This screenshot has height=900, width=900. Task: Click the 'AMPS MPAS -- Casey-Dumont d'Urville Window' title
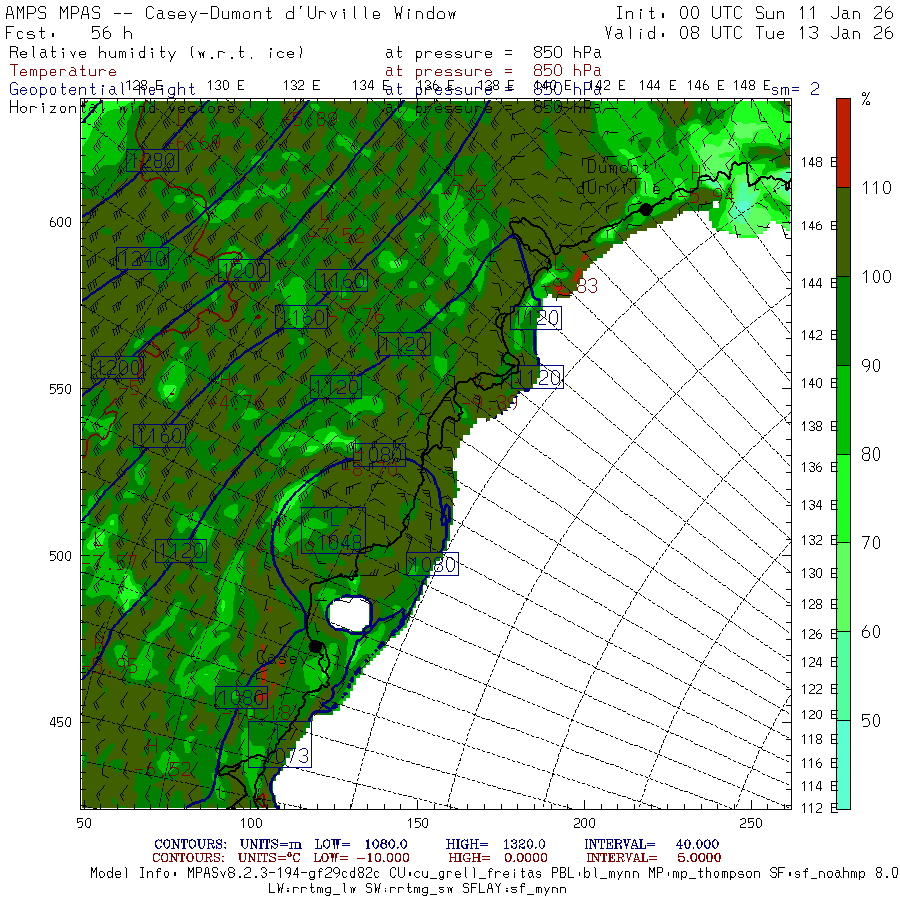coord(231,13)
